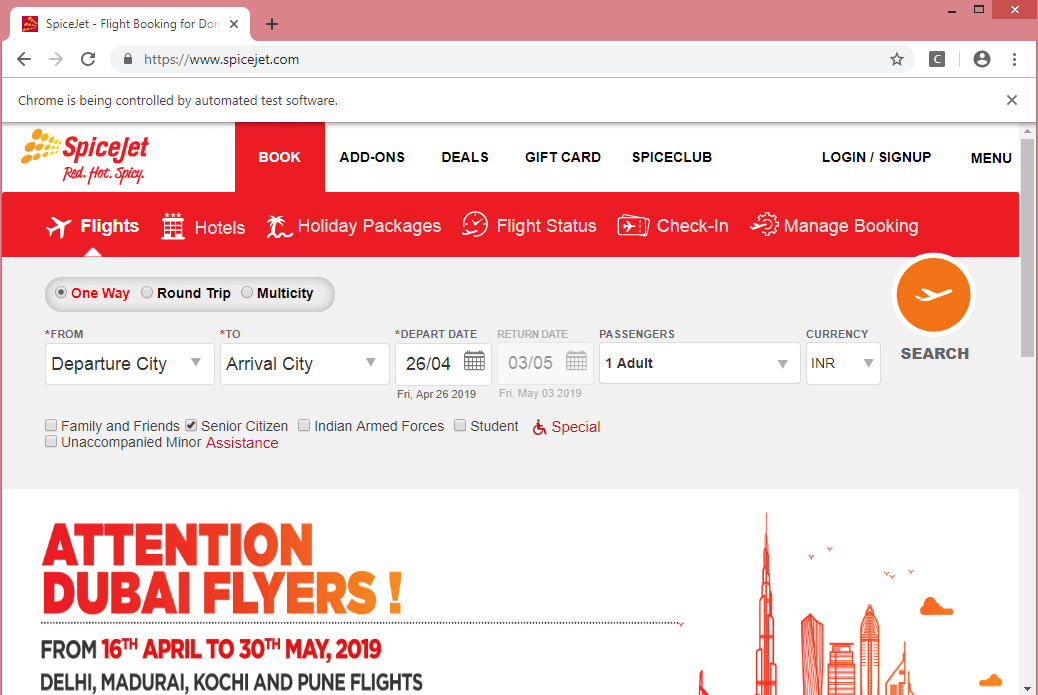Open Flight Status clock icon
This screenshot has height=695, width=1038.
475,226
